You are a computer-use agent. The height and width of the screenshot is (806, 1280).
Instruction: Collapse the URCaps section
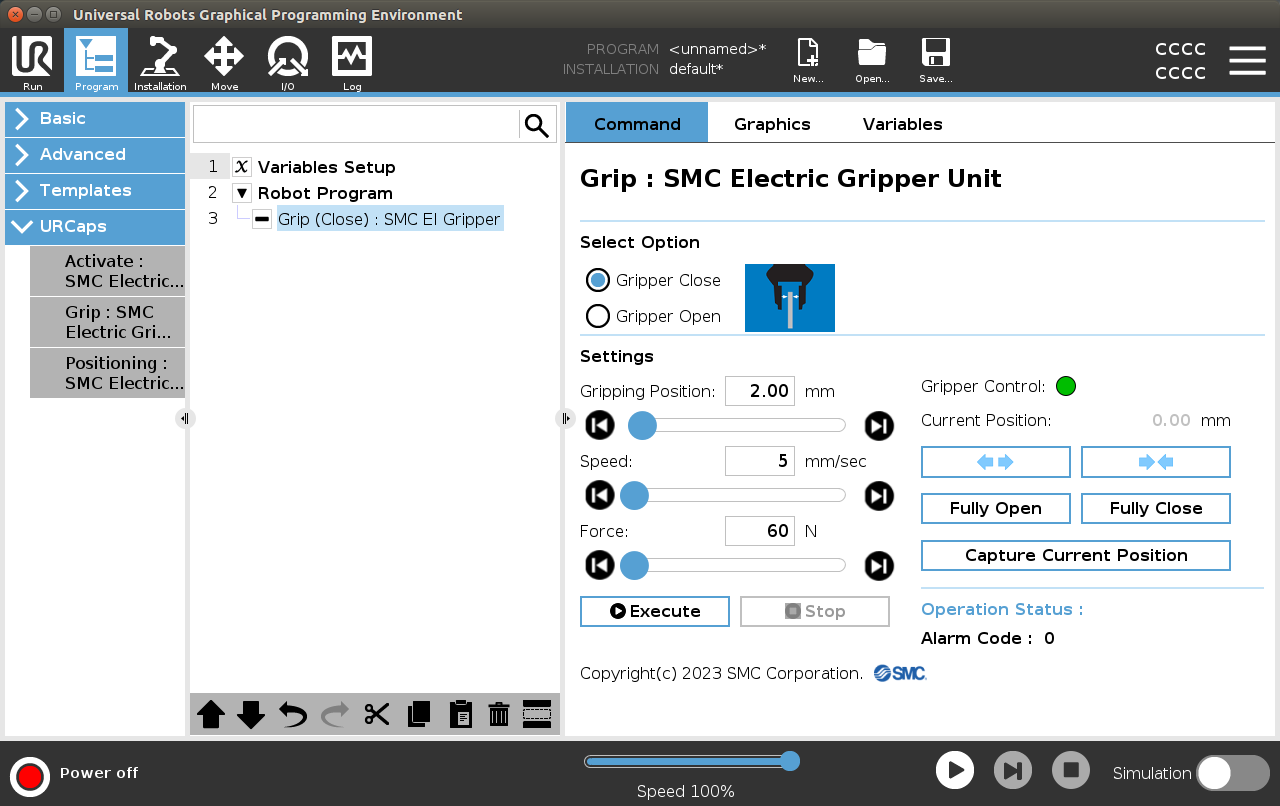click(95, 227)
